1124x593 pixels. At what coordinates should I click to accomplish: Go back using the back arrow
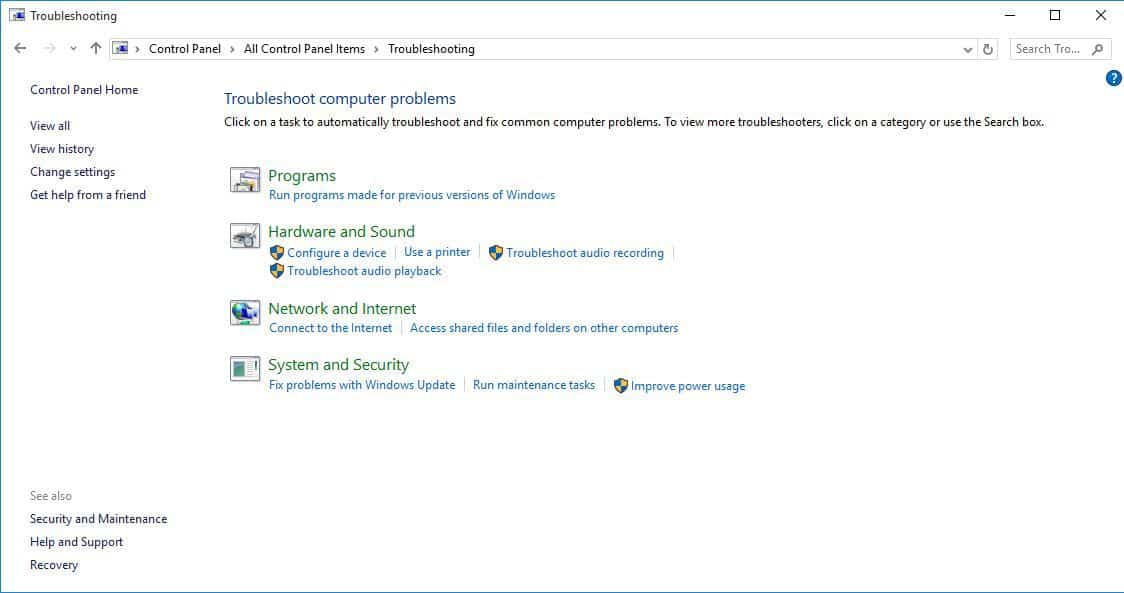click(x=19, y=47)
